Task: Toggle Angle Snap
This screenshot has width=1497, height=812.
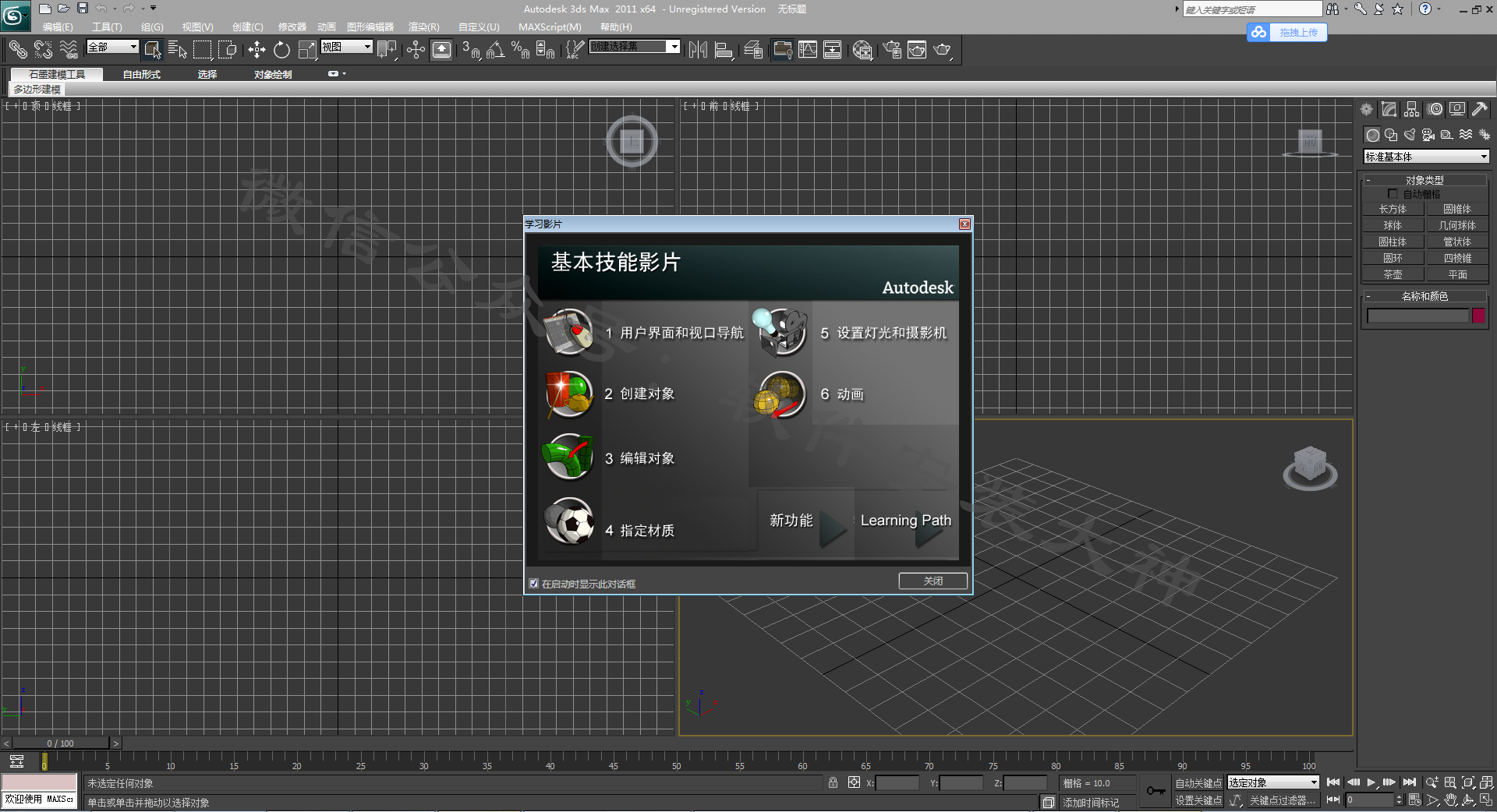Action: [x=496, y=50]
